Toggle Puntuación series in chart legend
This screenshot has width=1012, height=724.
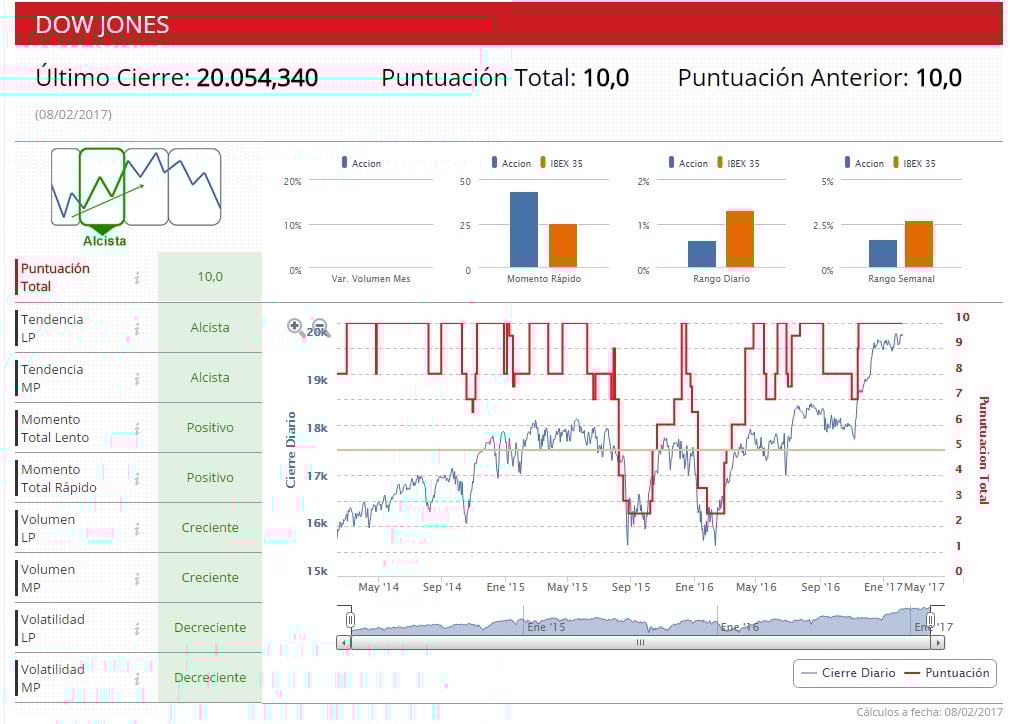tap(947, 673)
